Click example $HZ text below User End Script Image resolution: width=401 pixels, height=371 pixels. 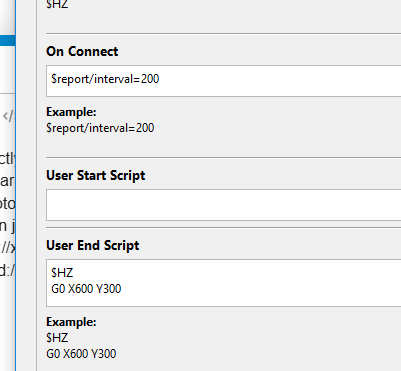coord(57,338)
